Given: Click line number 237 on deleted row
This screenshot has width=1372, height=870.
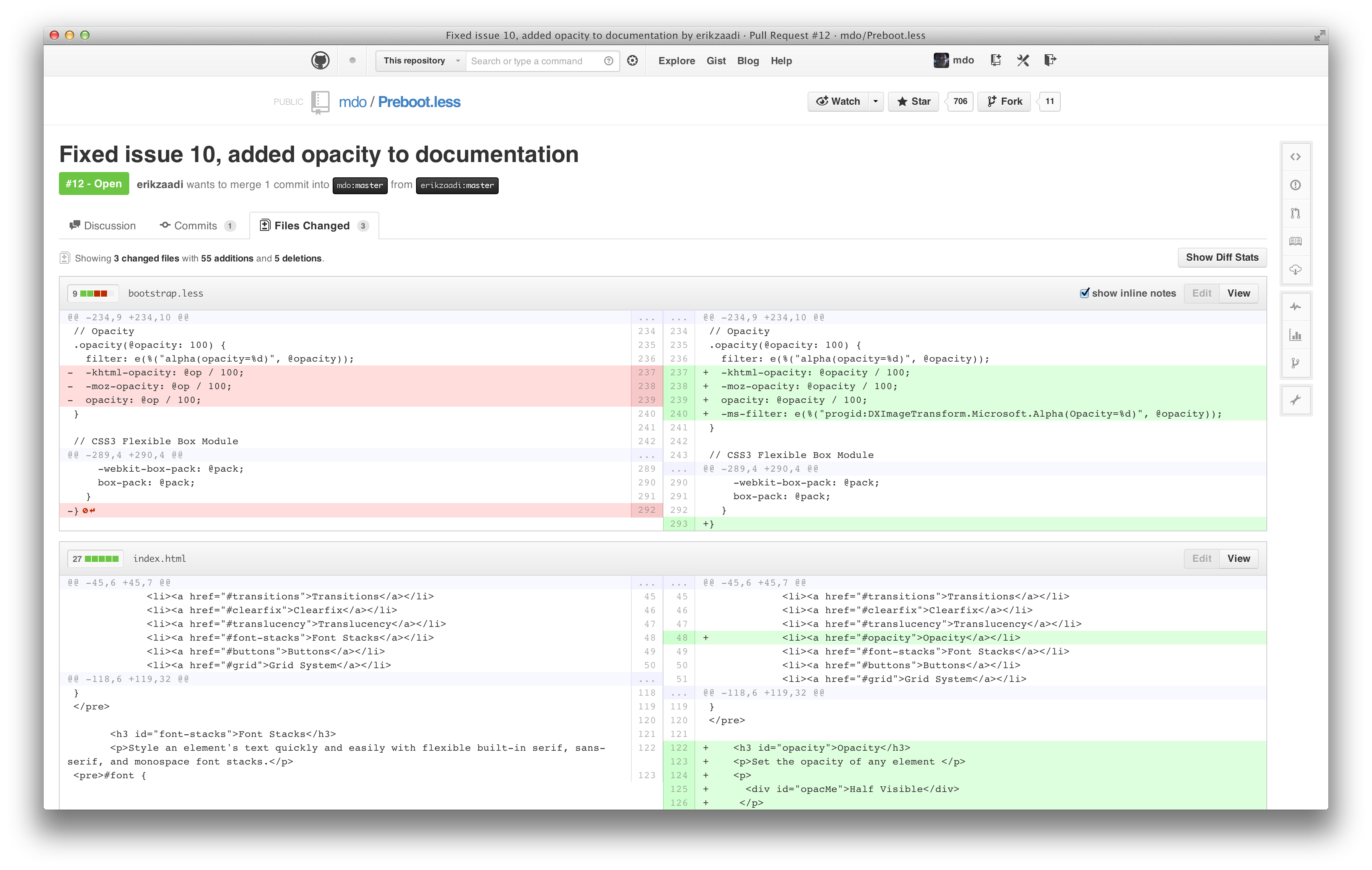Looking at the screenshot, I should (x=647, y=373).
